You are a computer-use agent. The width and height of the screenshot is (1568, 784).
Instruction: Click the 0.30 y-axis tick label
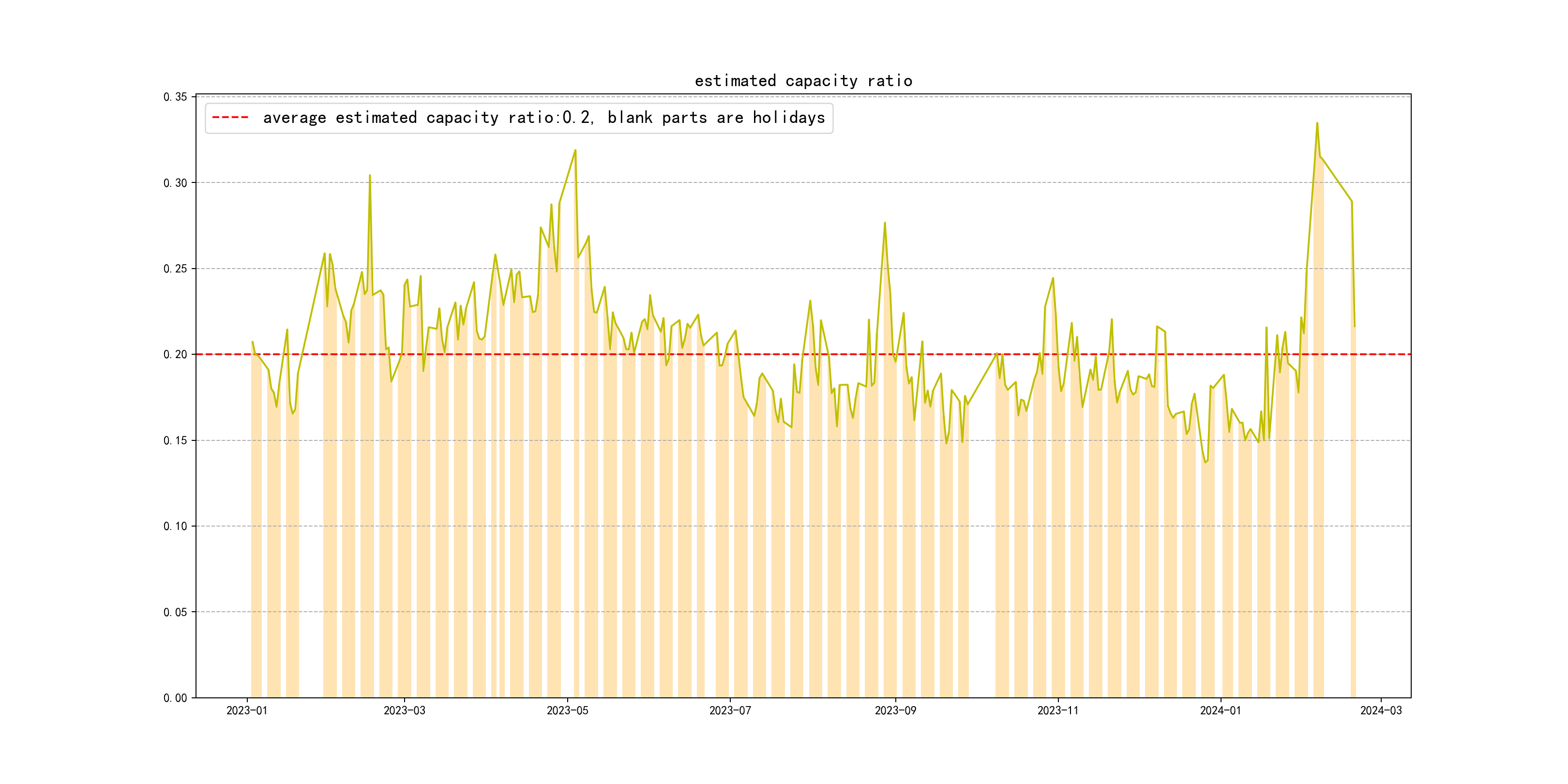click(175, 182)
